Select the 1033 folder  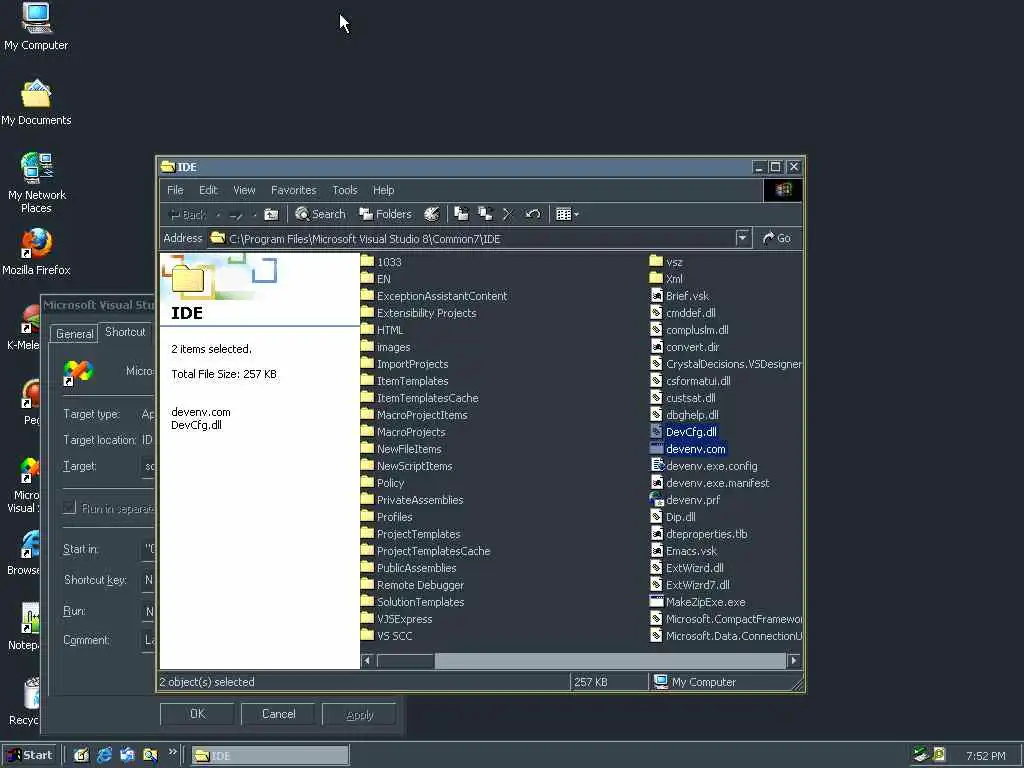(381, 262)
